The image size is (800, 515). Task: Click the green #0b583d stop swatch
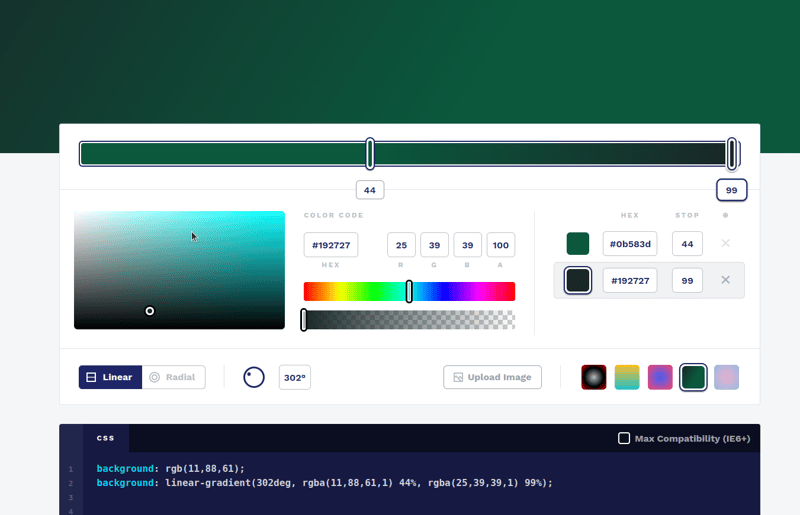point(578,244)
